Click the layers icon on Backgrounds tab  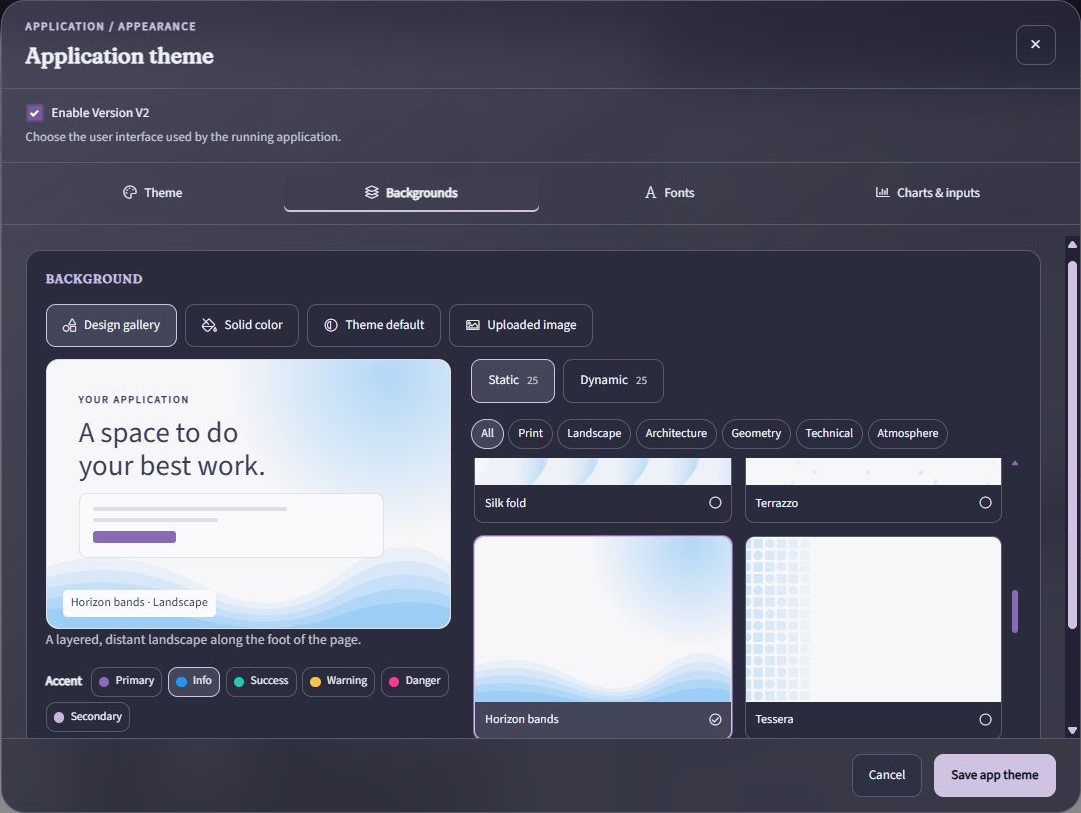[372, 192]
